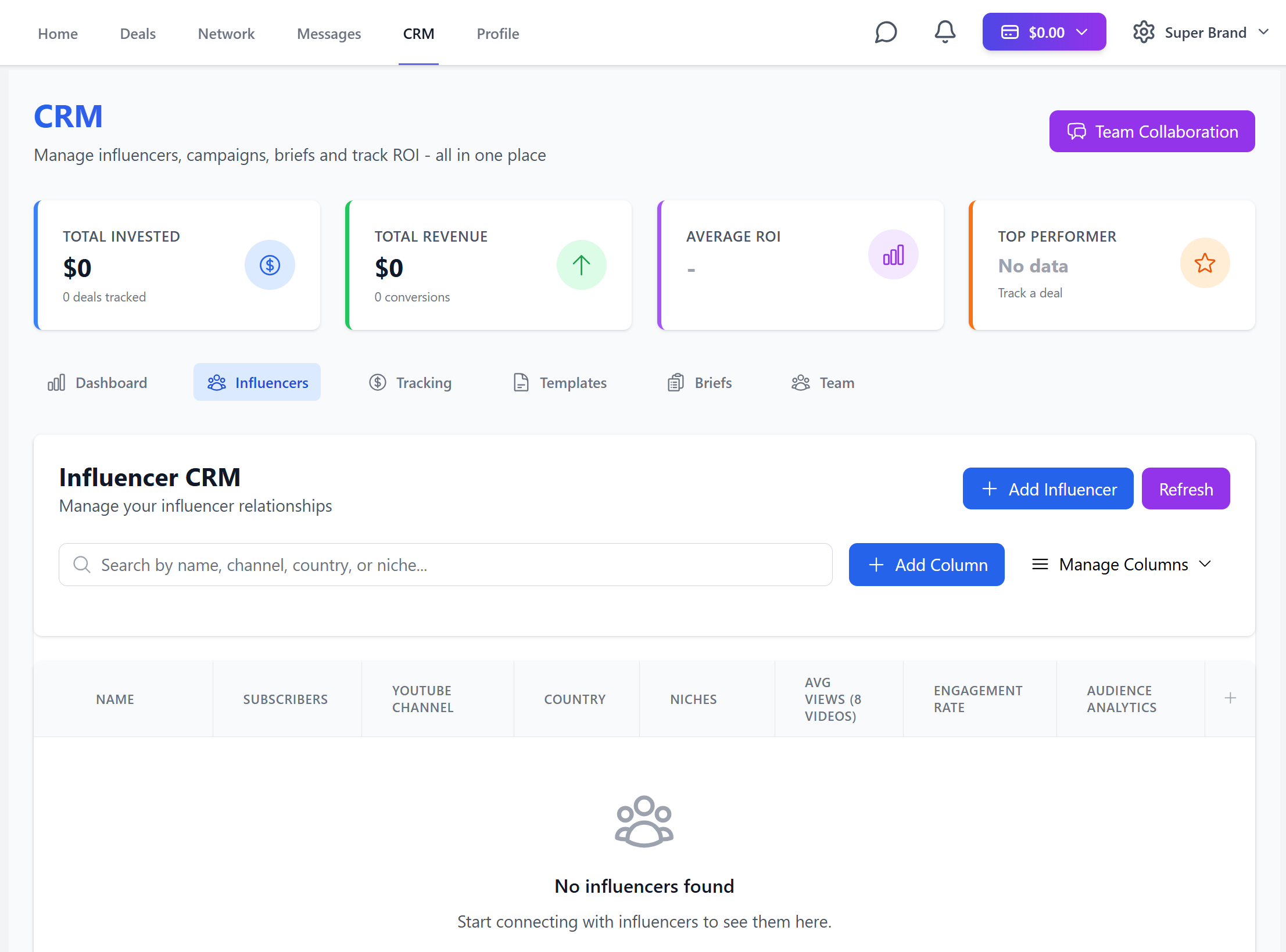
Task: Open the Deals nav item
Action: (138, 34)
